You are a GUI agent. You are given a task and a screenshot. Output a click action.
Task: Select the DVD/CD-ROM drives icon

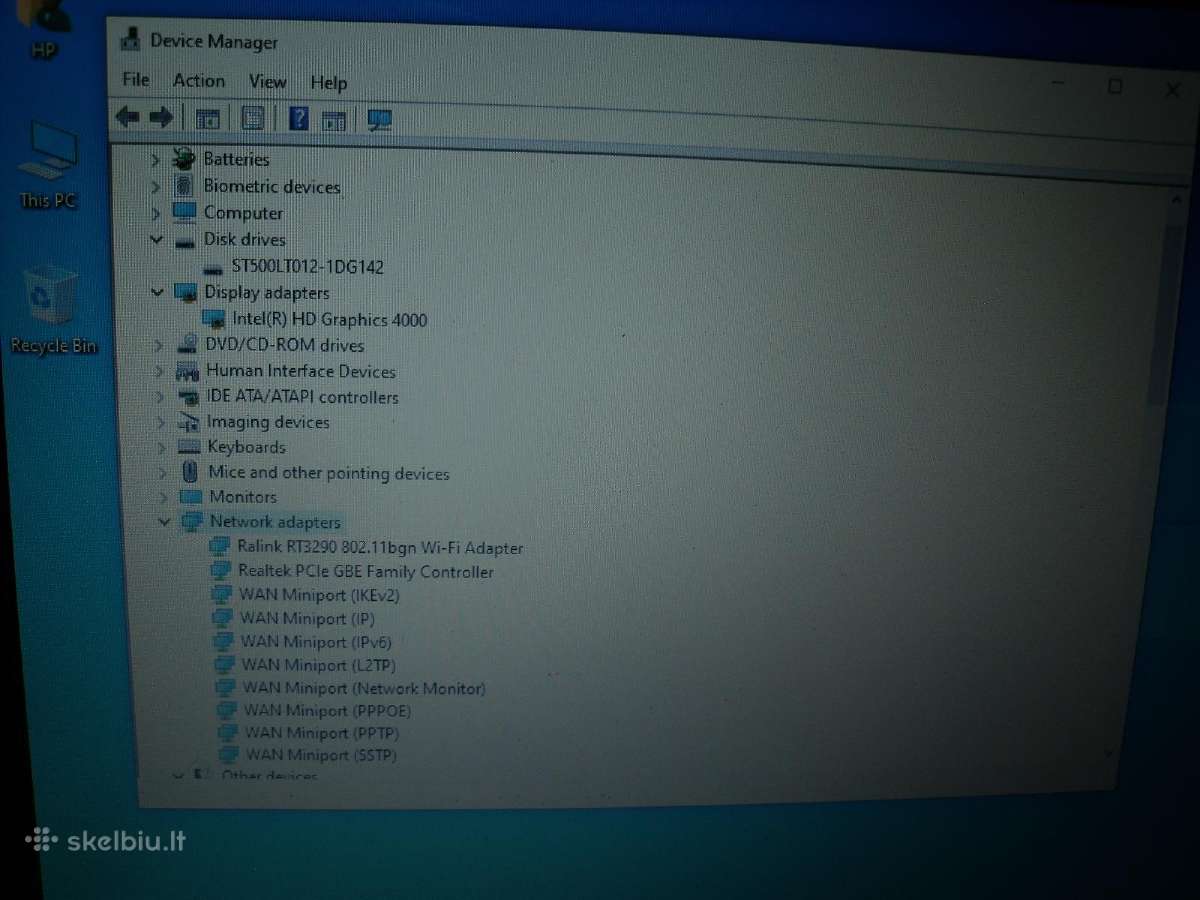187,345
